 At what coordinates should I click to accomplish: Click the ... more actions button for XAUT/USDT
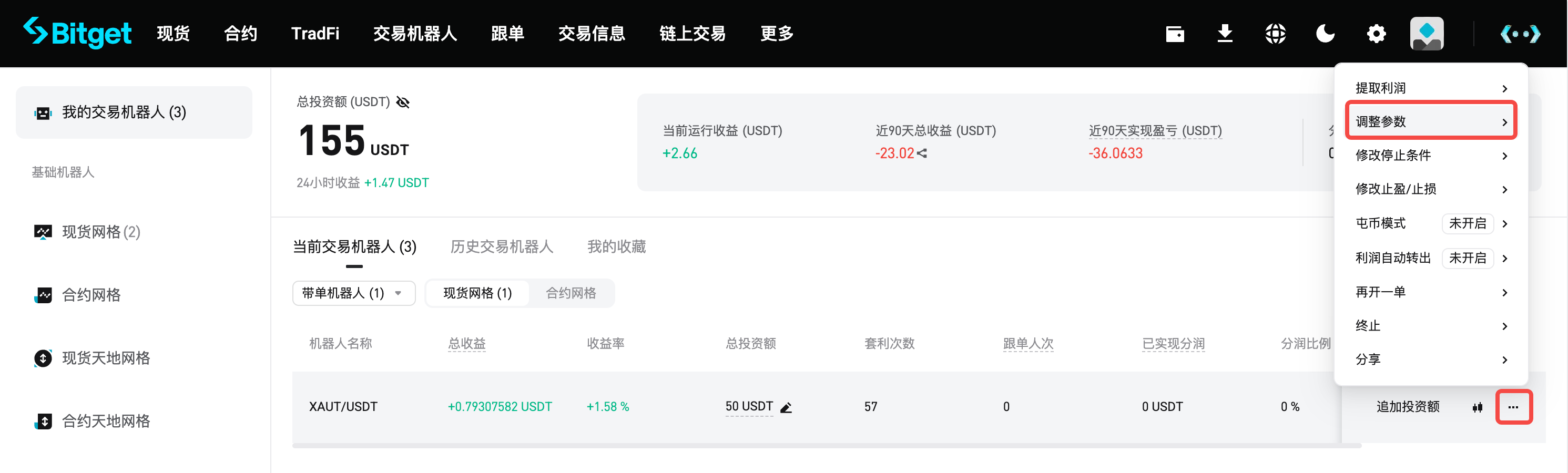tap(1514, 407)
